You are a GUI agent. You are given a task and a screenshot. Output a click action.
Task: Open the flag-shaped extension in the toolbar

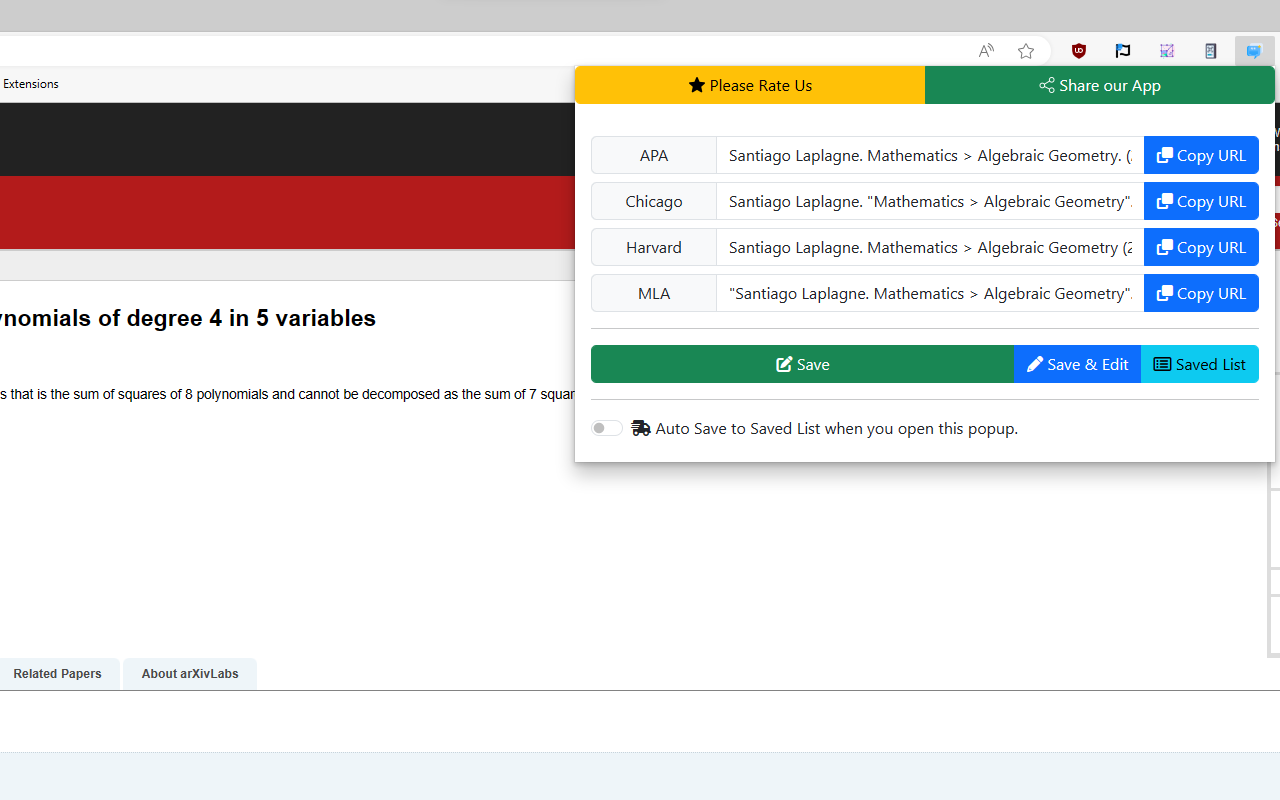1123,51
